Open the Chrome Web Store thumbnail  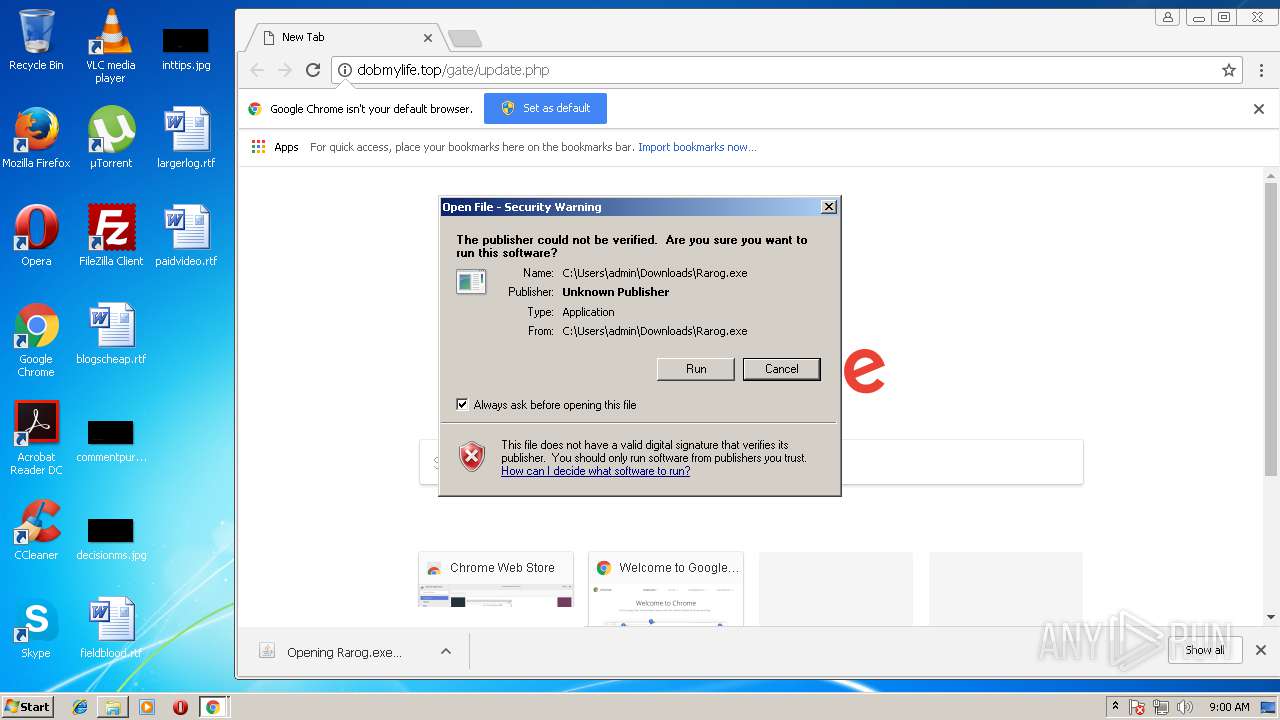coord(496,580)
